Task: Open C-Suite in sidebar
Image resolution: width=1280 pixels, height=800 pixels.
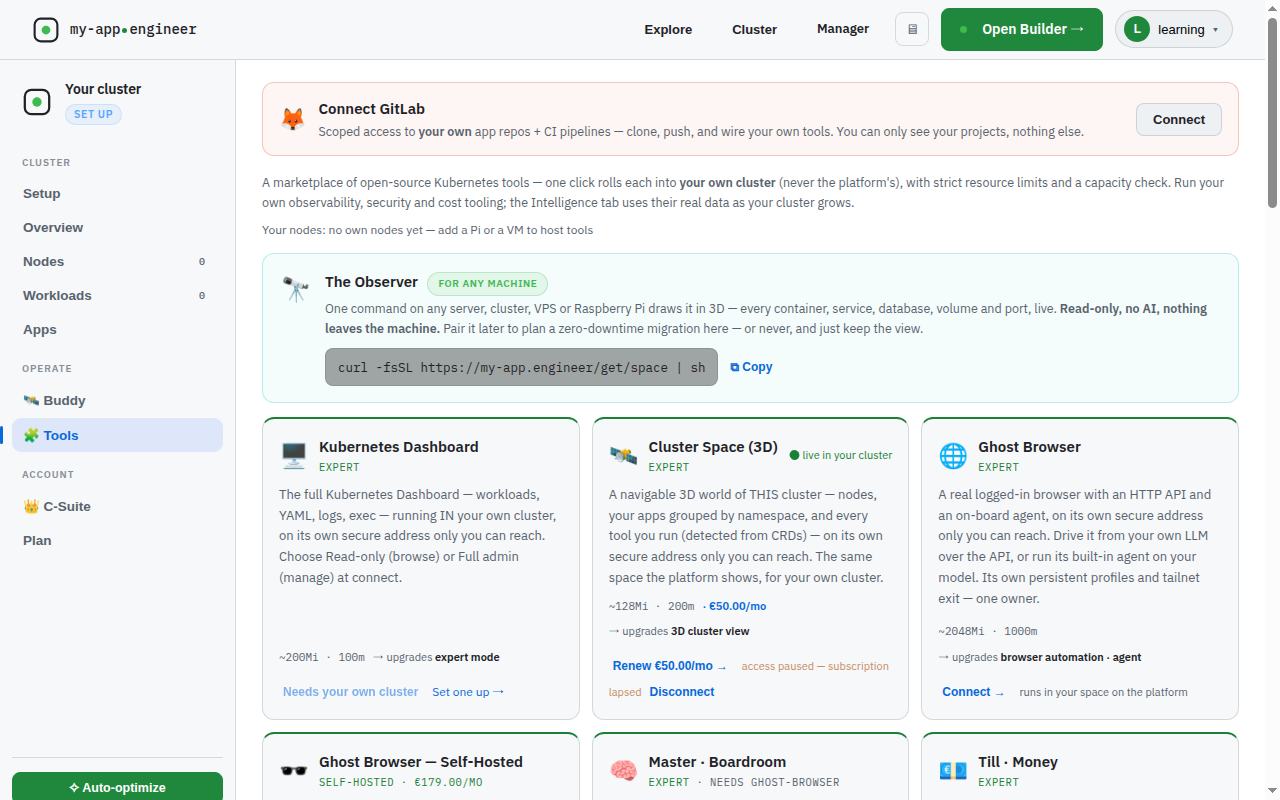Action: coord(117,507)
